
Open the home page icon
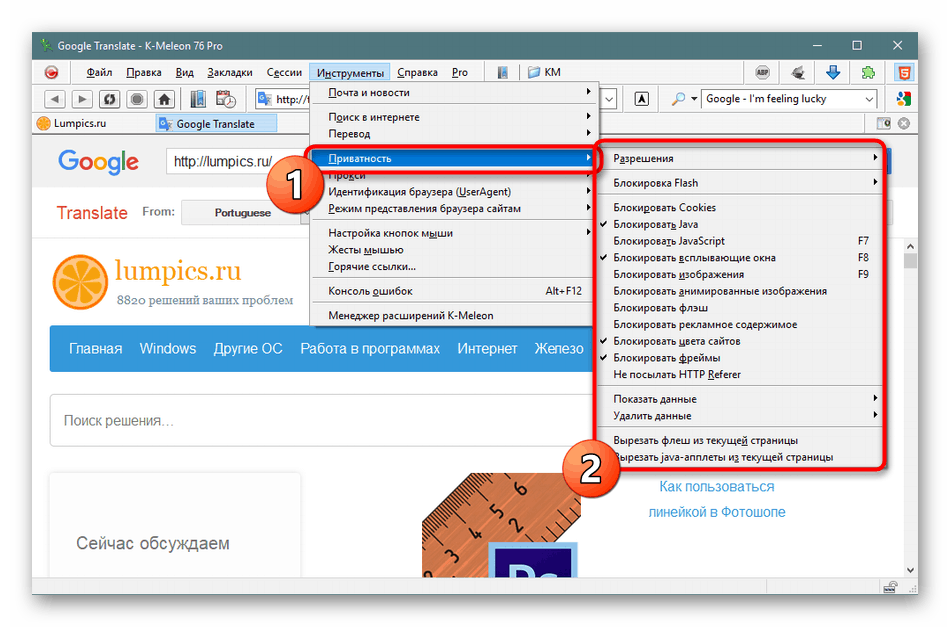[164, 99]
